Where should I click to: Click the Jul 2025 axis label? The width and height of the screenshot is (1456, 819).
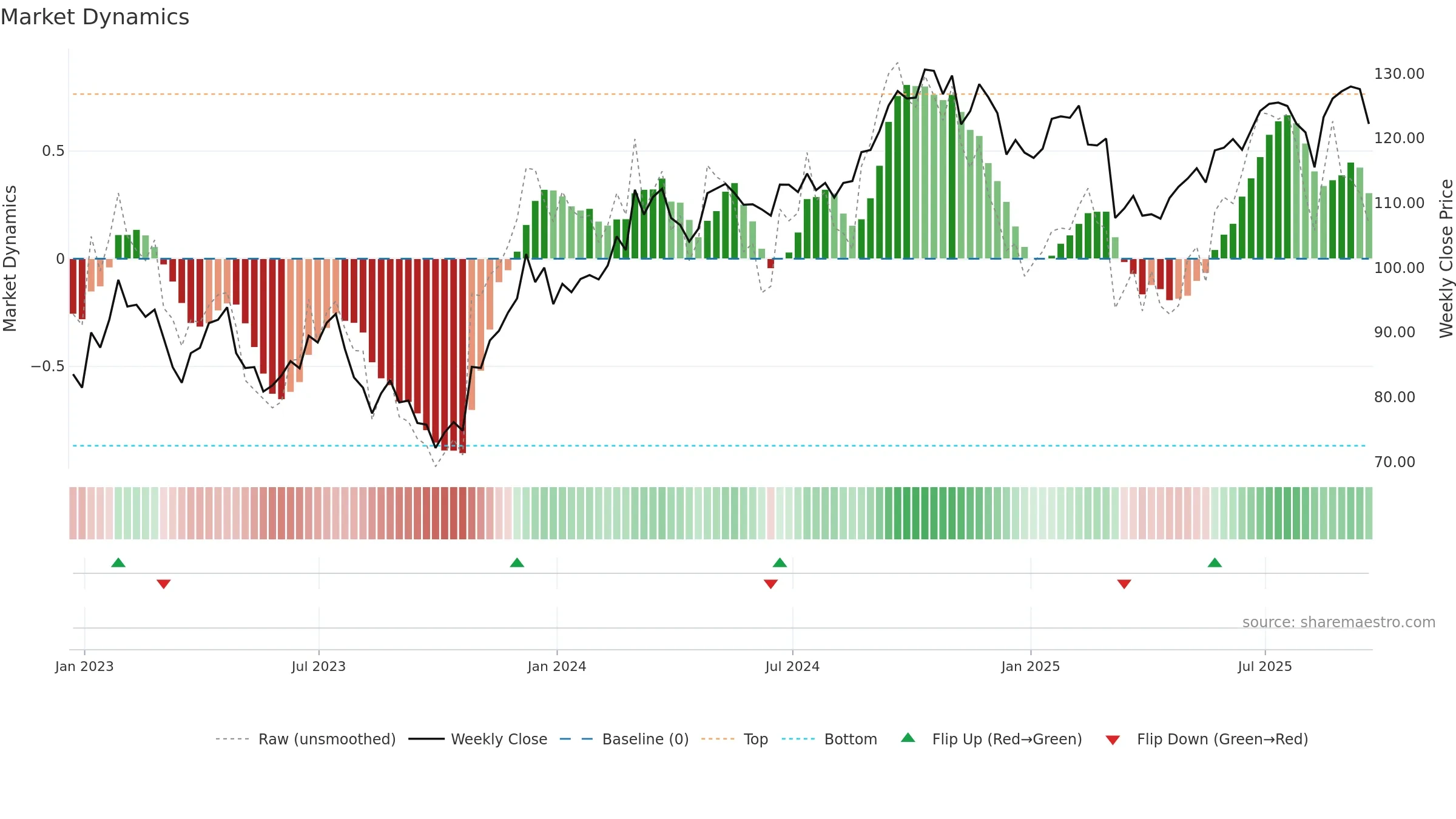[1265, 666]
